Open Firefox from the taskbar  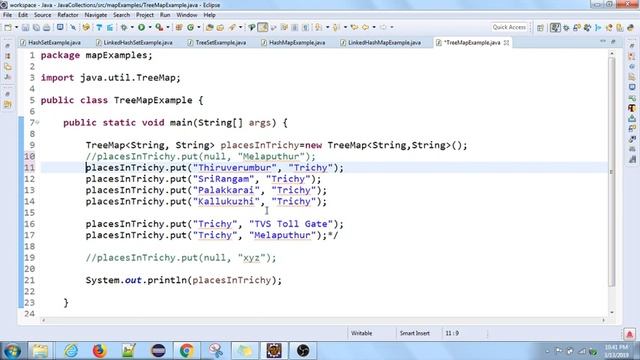[x=99, y=351]
